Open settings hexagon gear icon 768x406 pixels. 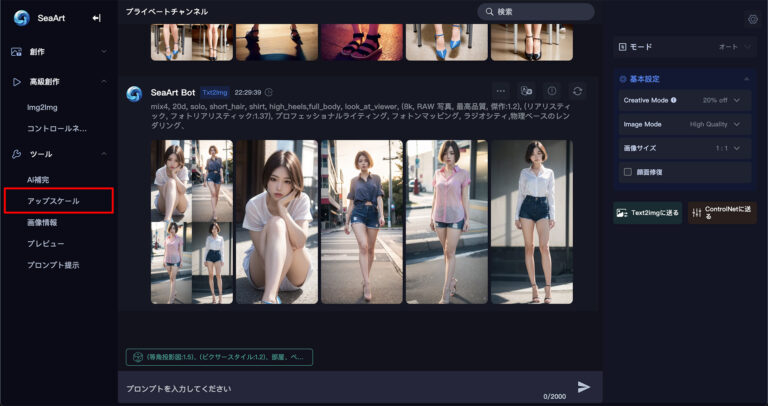click(752, 19)
